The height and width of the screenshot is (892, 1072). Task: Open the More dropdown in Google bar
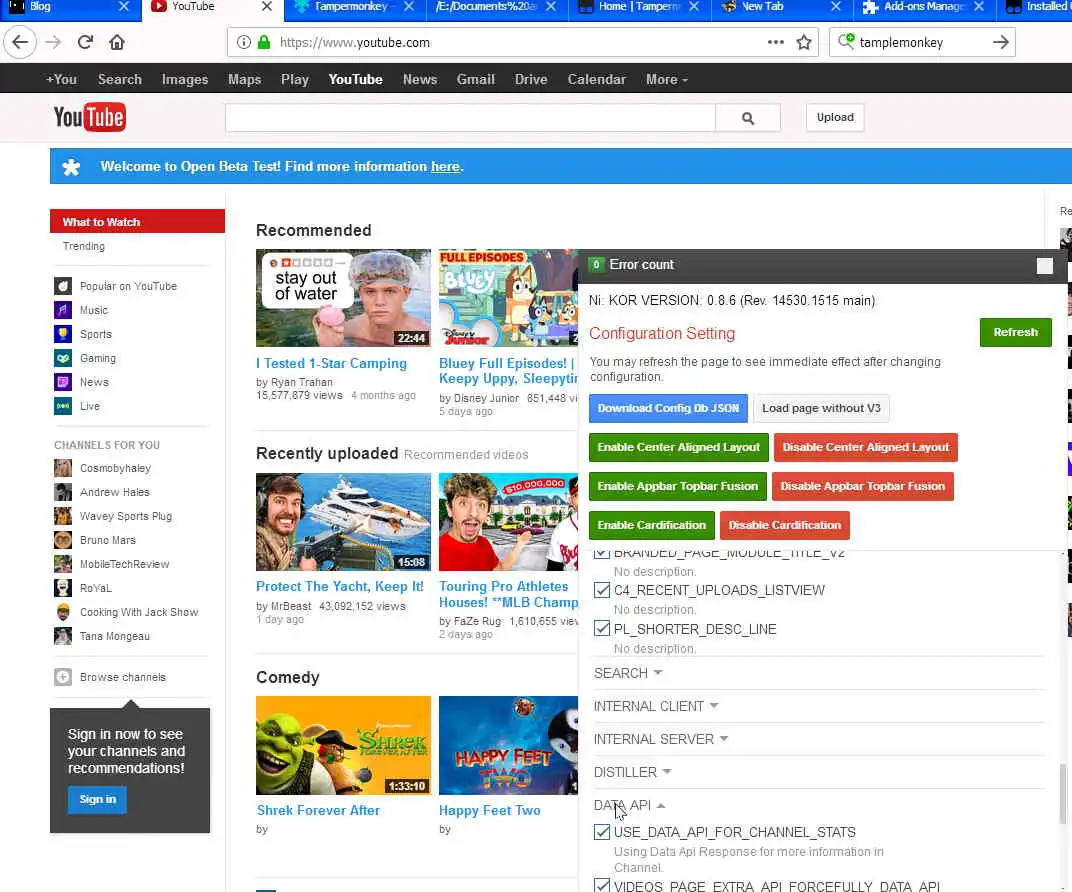pyautogui.click(x=667, y=79)
